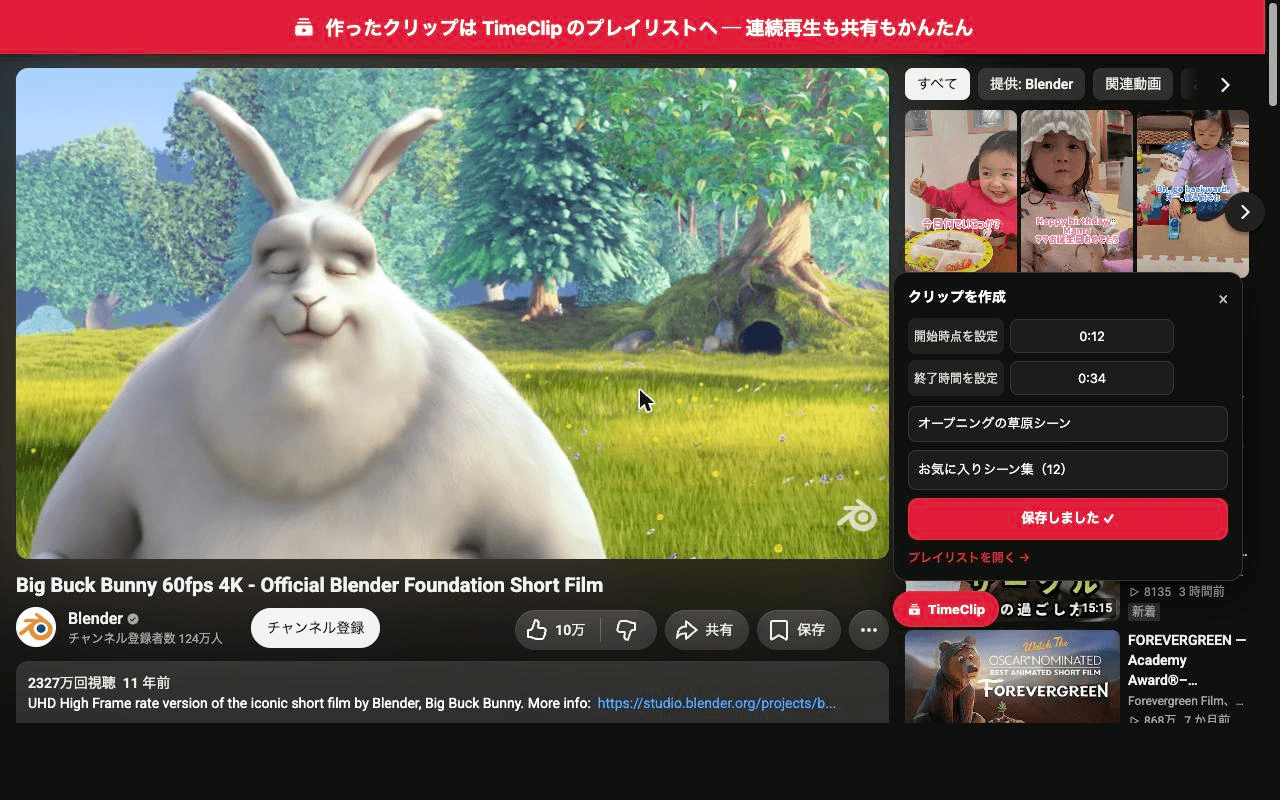The height and width of the screenshot is (800, 1280).
Task: Click the verified badge next to Blender
Action: [x=133, y=619]
